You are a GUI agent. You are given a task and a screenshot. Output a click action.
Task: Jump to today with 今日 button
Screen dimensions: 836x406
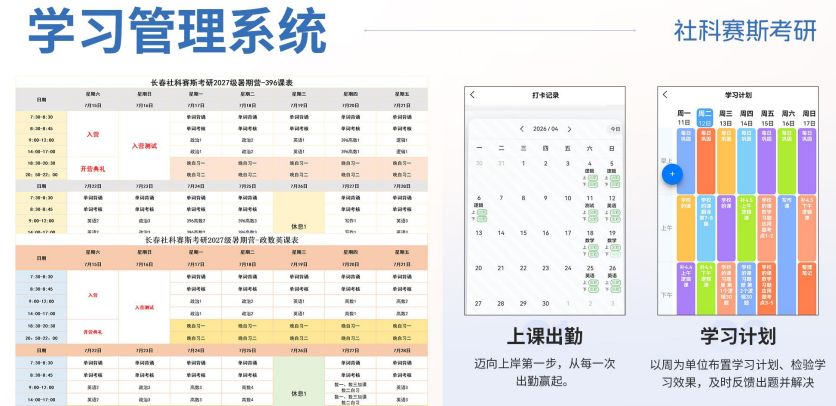click(615, 129)
